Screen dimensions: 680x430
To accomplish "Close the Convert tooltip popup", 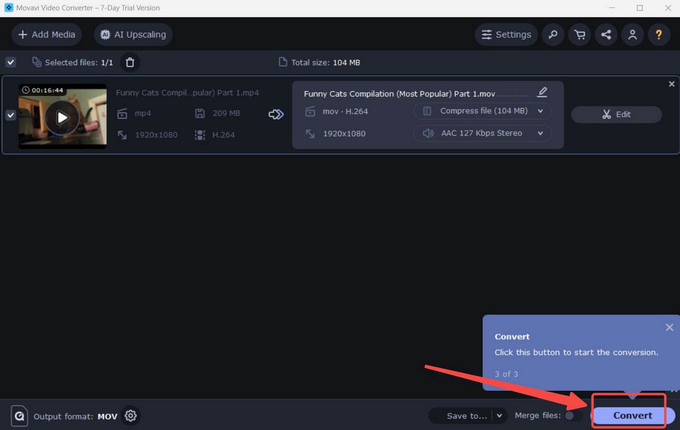I will pos(669,327).
